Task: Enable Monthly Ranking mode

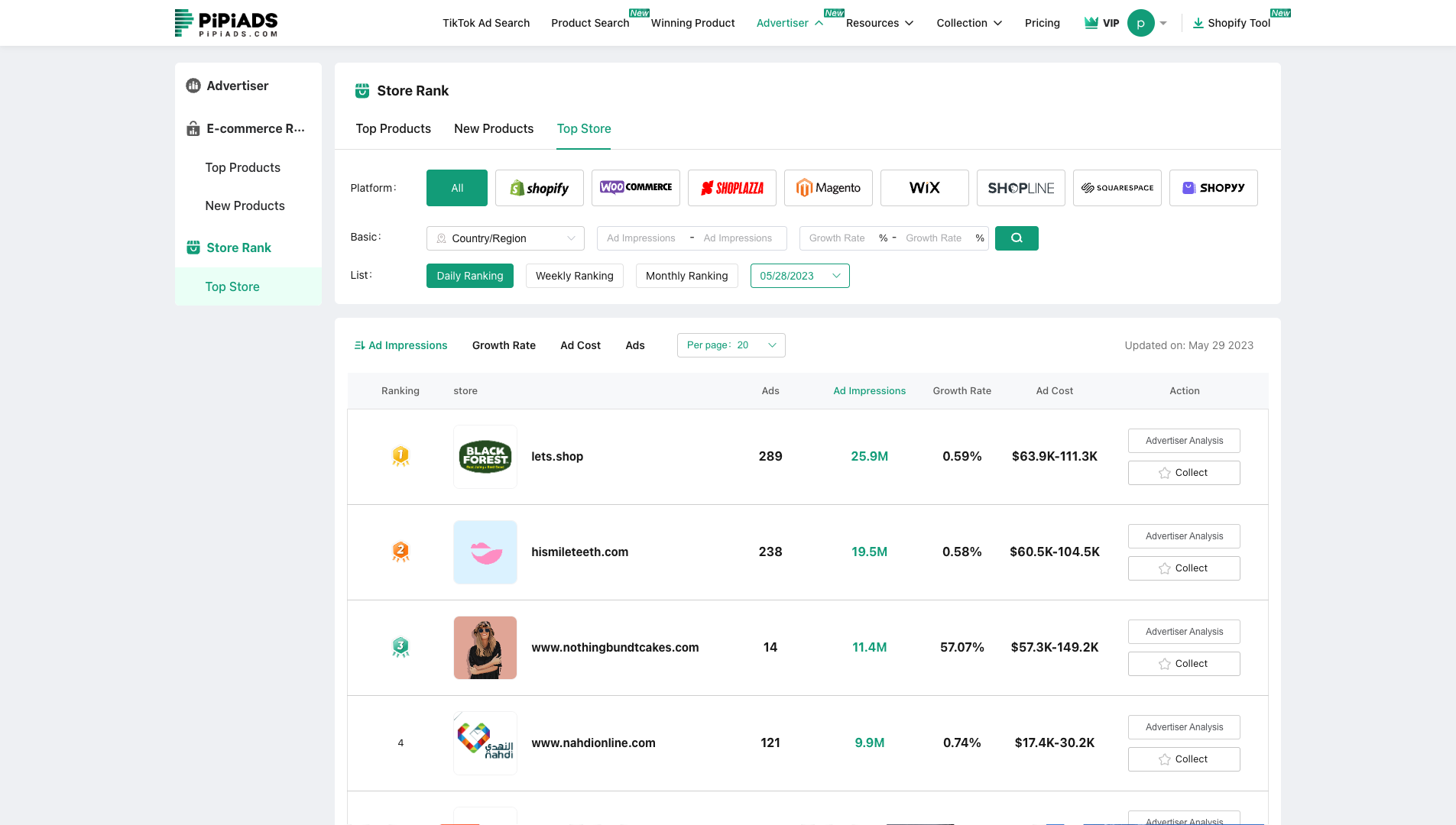Action: (686, 276)
